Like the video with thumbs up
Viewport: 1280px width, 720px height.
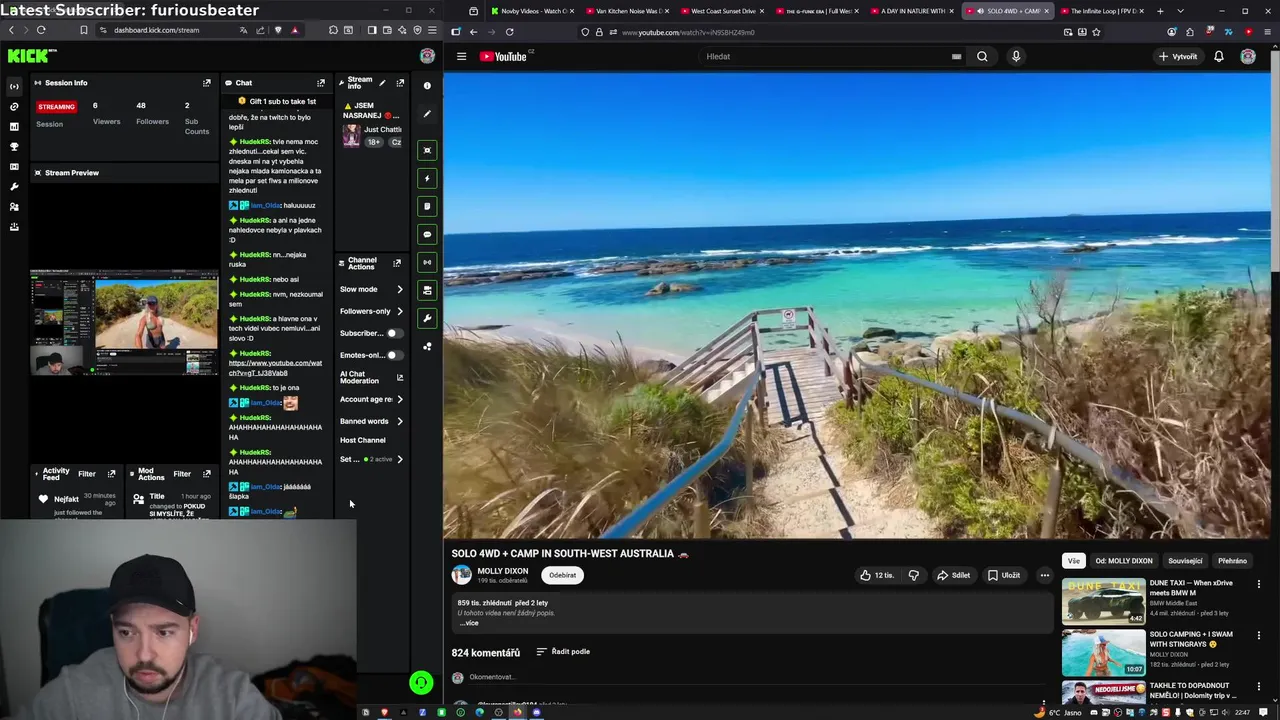[877, 575]
